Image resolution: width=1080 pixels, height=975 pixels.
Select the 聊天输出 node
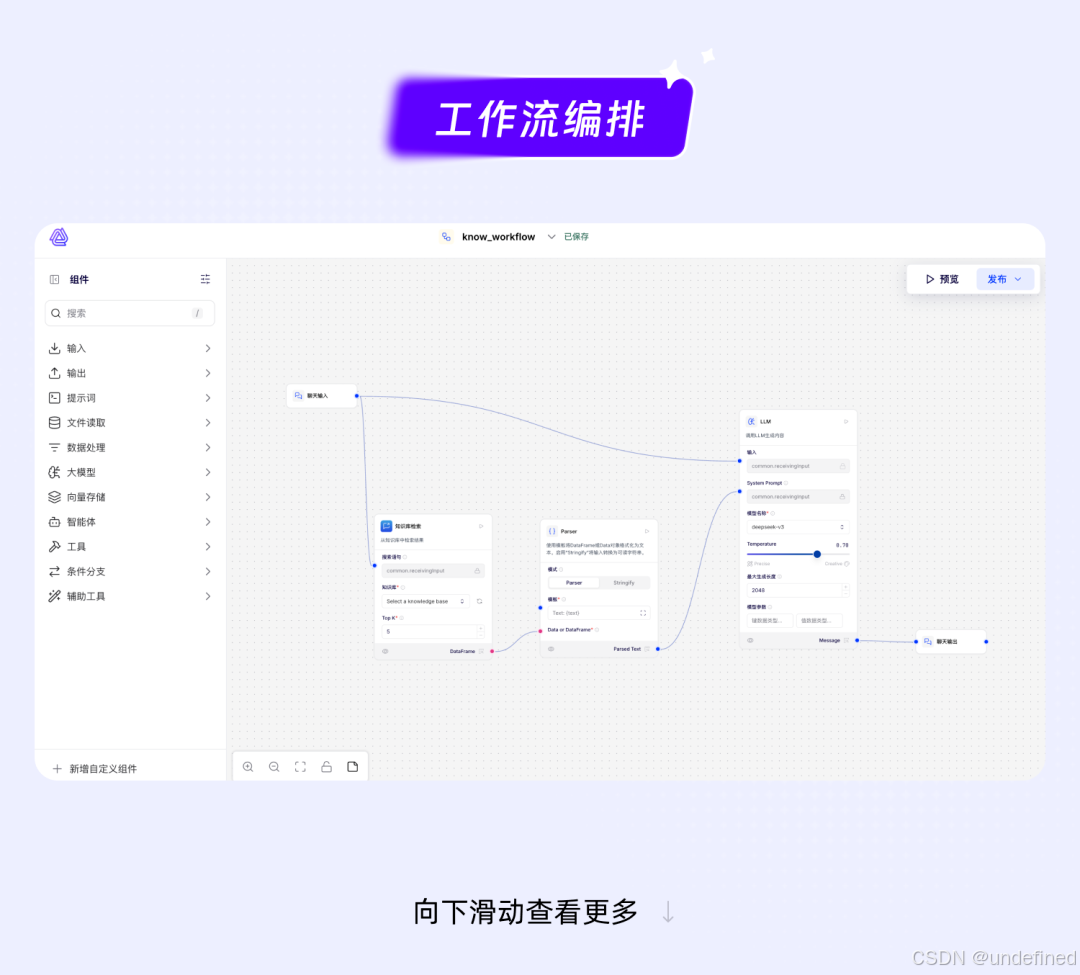point(951,642)
